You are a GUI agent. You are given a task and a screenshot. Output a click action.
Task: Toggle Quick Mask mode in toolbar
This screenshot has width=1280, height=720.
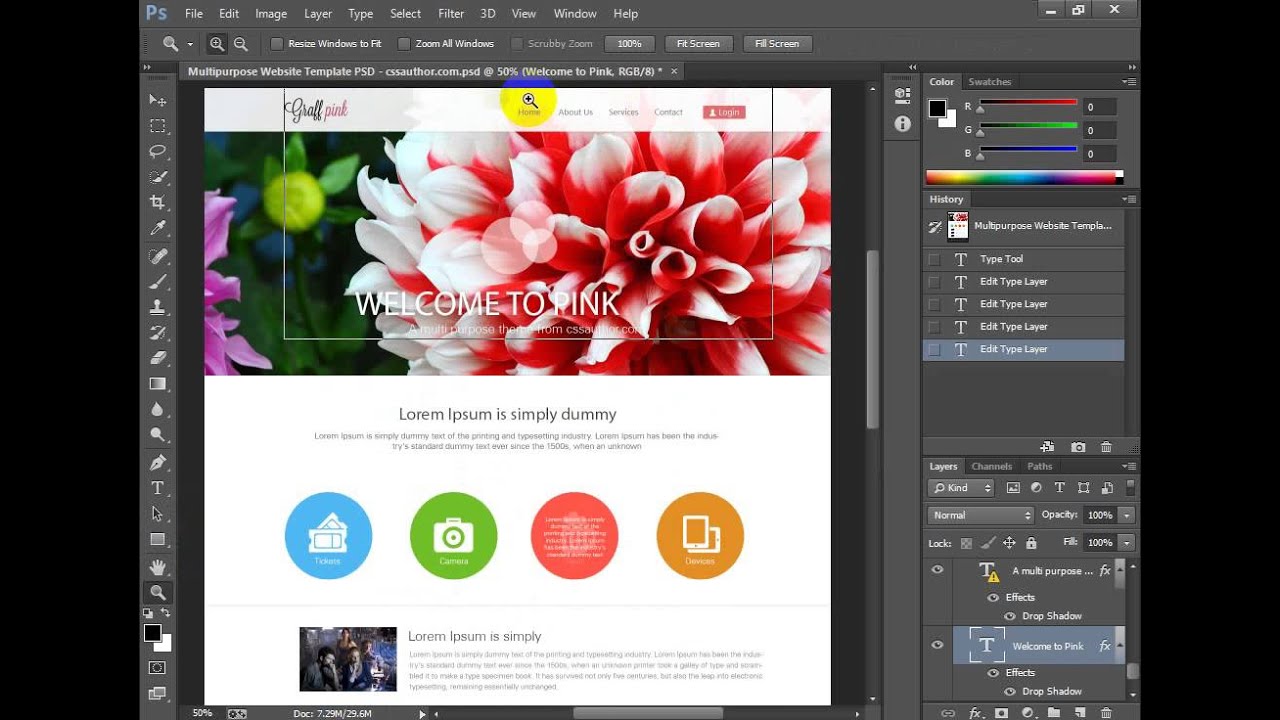click(158, 667)
